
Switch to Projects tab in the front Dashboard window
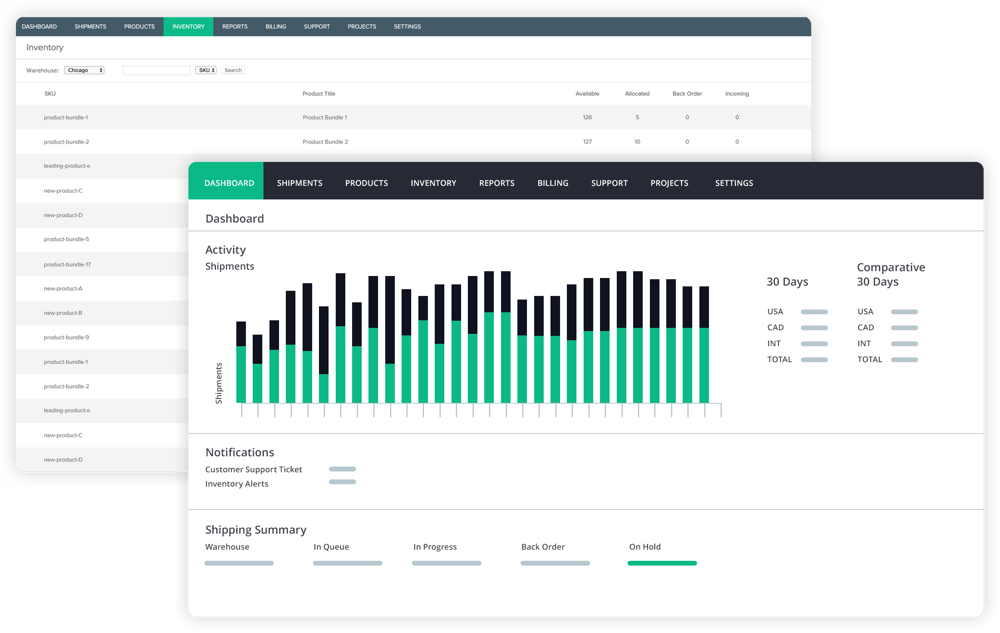pyautogui.click(x=669, y=183)
